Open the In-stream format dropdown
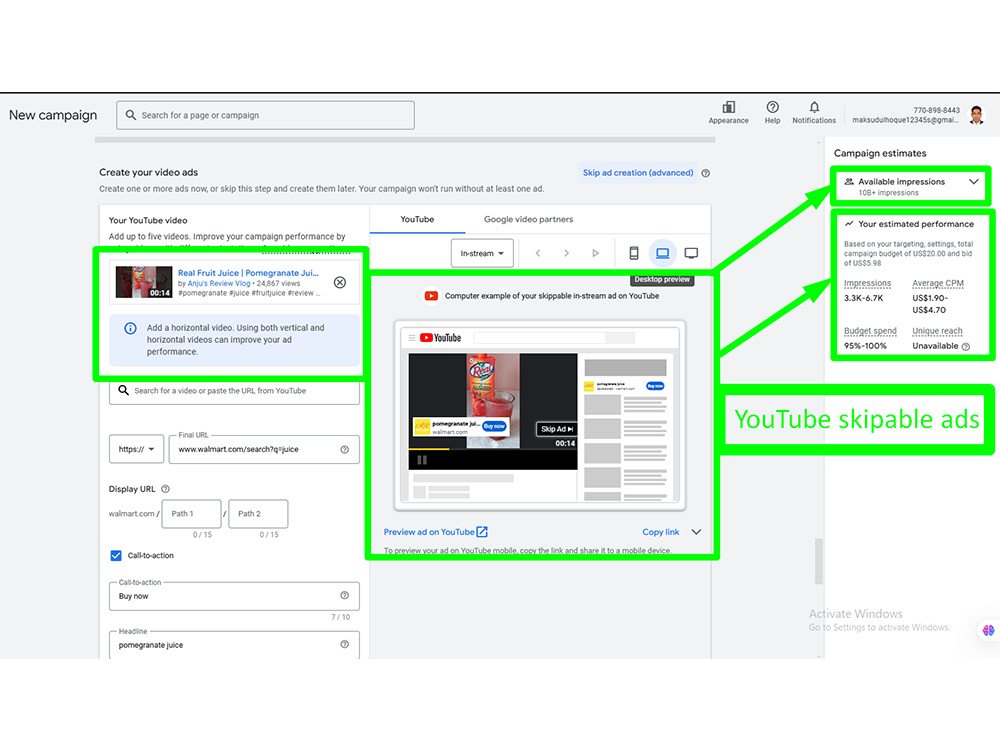1000x750 pixels. (482, 253)
